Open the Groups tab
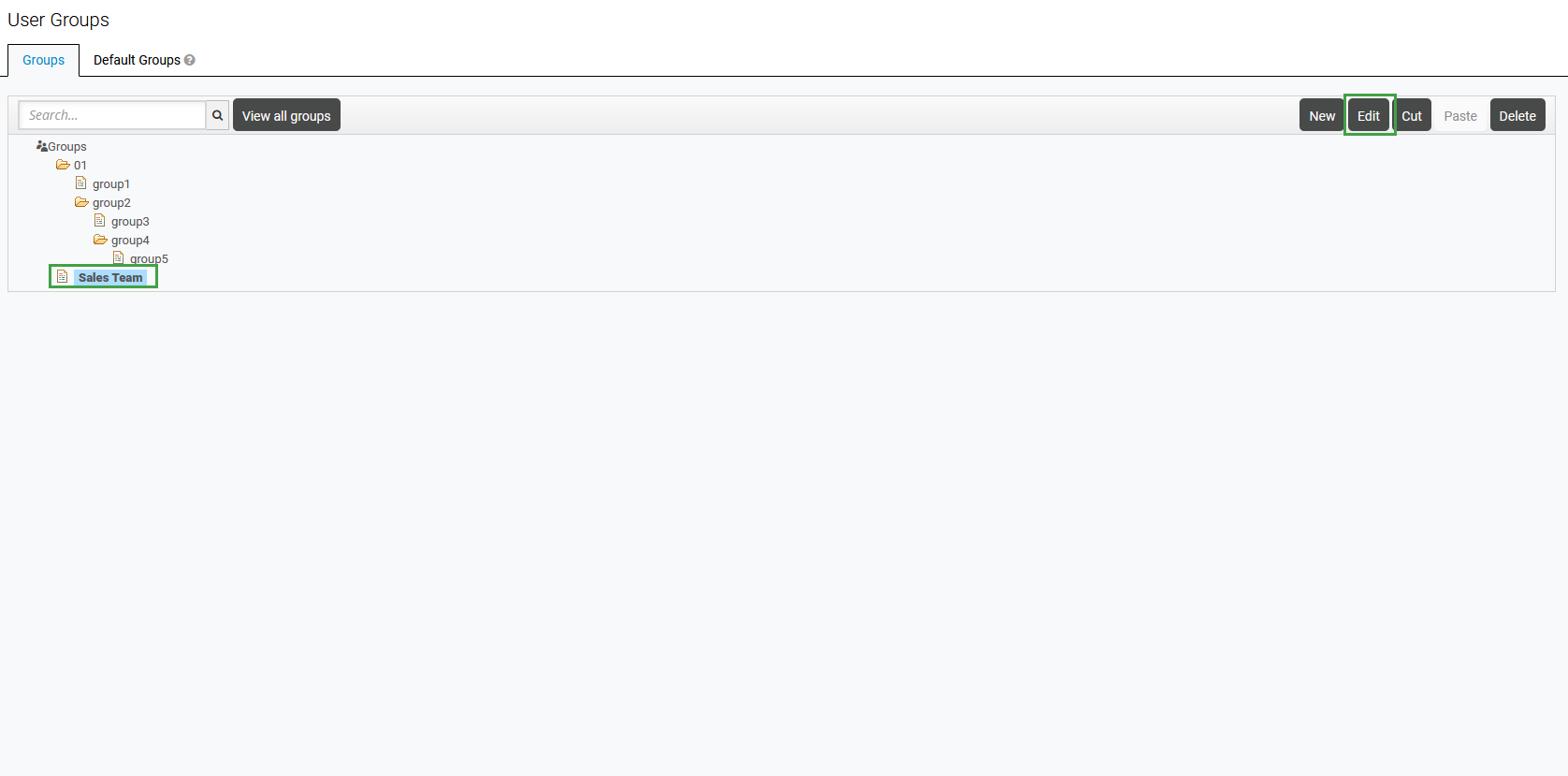The width and height of the screenshot is (1568, 776). (x=44, y=60)
